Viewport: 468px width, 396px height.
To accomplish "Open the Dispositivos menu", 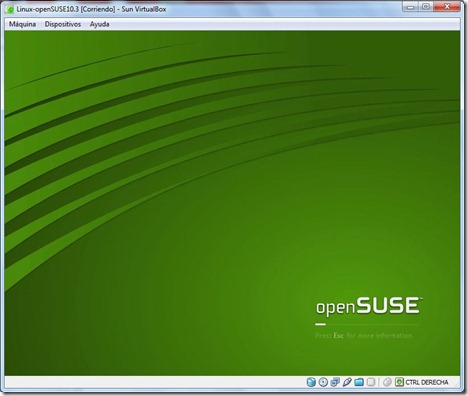I will point(63,24).
